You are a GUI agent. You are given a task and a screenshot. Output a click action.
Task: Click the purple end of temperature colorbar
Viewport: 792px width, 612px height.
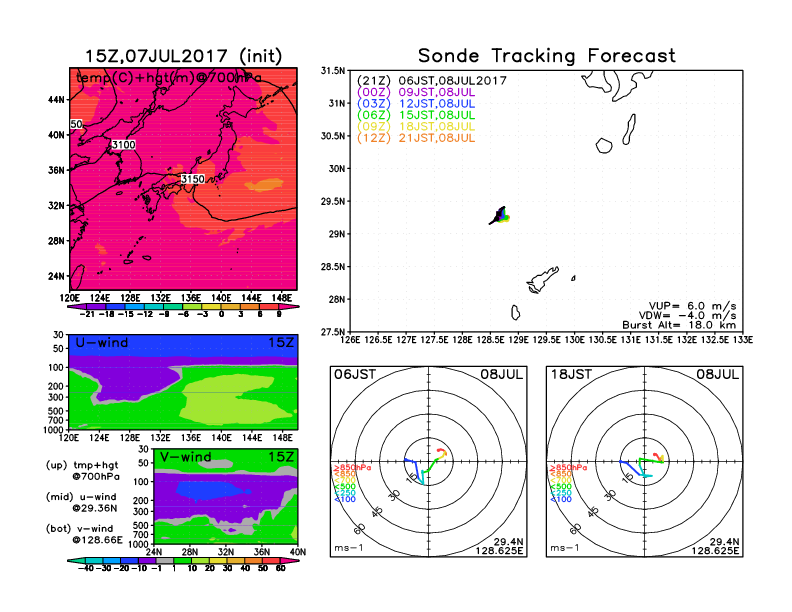pos(77,307)
